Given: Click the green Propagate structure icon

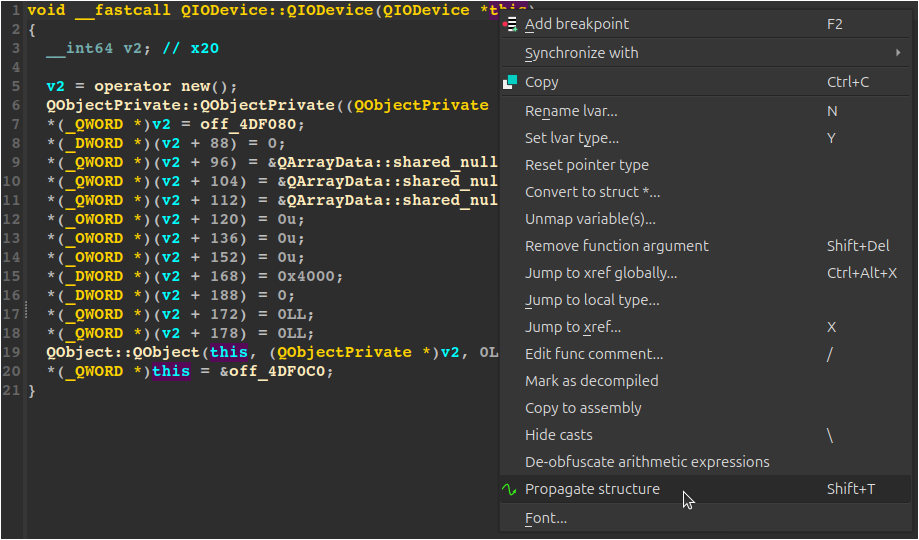Looking at the screenshot, I should coord(510,489).
